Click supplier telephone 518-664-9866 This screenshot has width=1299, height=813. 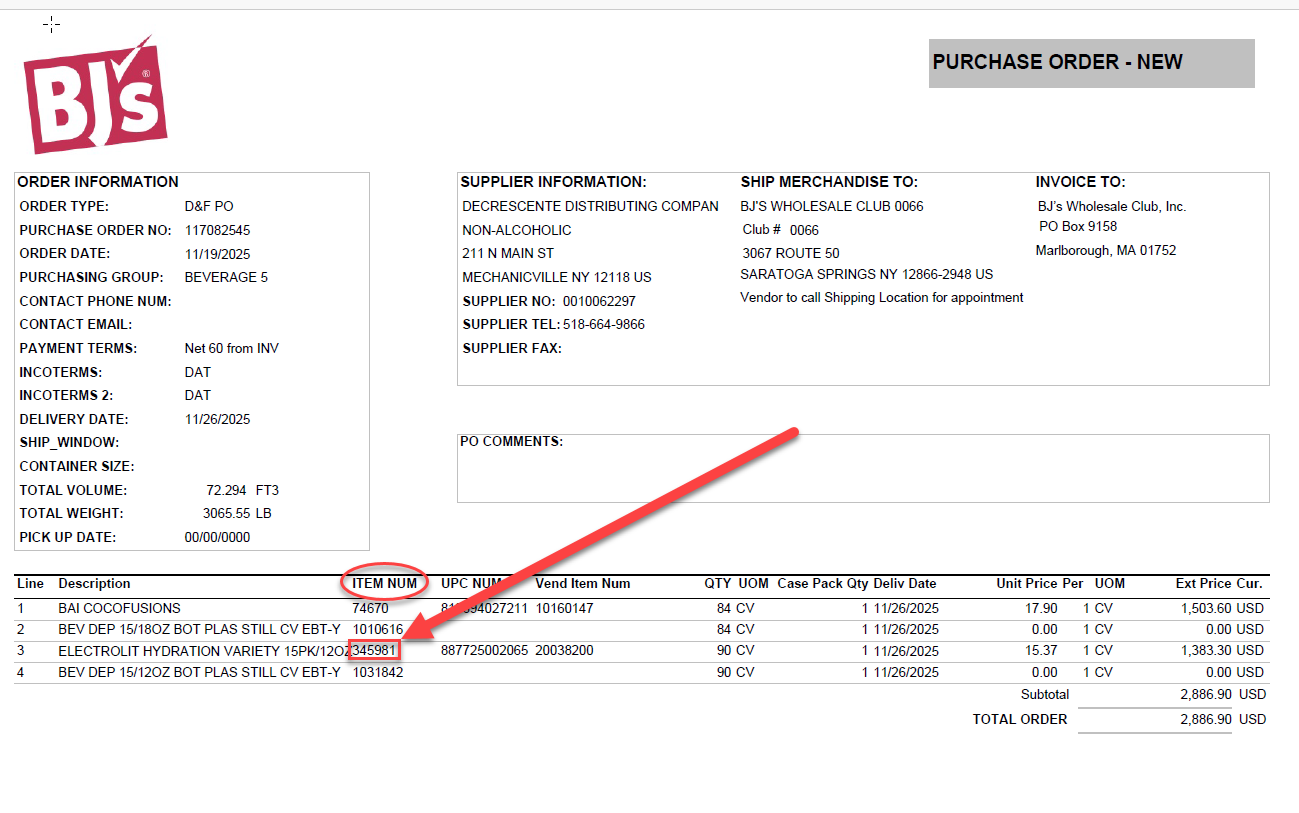coord(604,324)
